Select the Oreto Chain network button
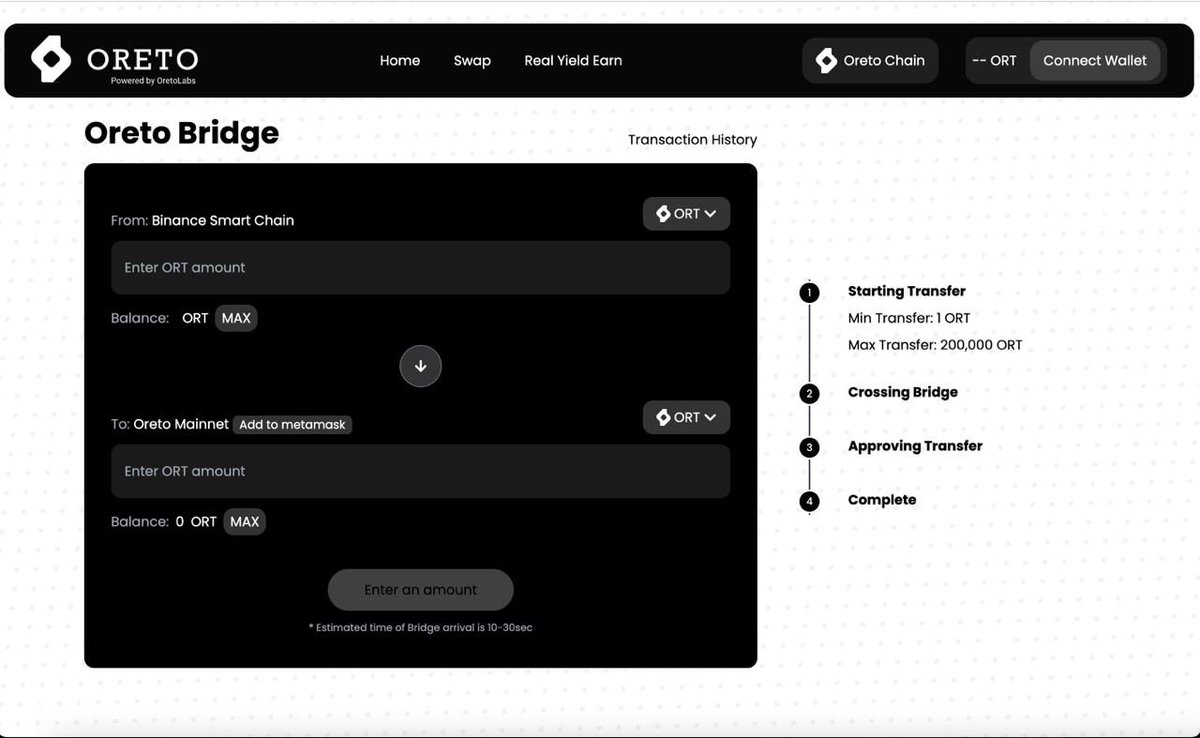1200x738 pixels. [x=870, y=61]
